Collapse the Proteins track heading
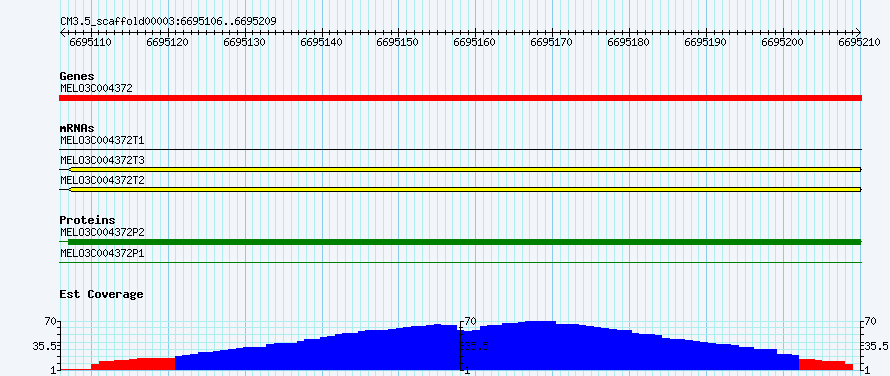 (87, 220)
